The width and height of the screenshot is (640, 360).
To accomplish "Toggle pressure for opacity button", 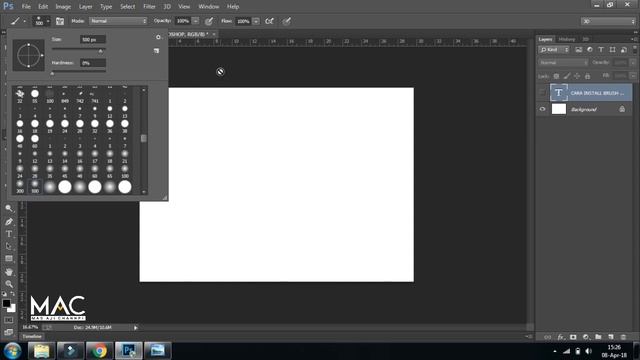I will point(209,21).
